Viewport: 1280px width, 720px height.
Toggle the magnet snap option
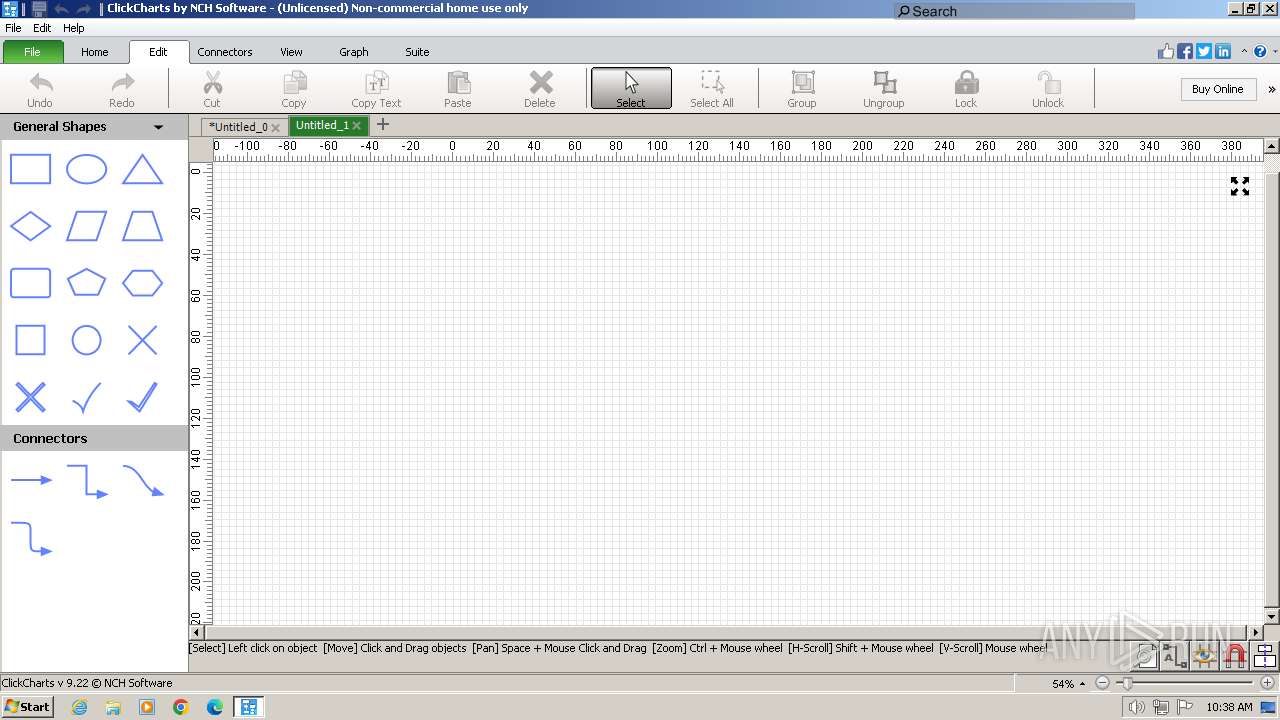[x=1235, y=656]
